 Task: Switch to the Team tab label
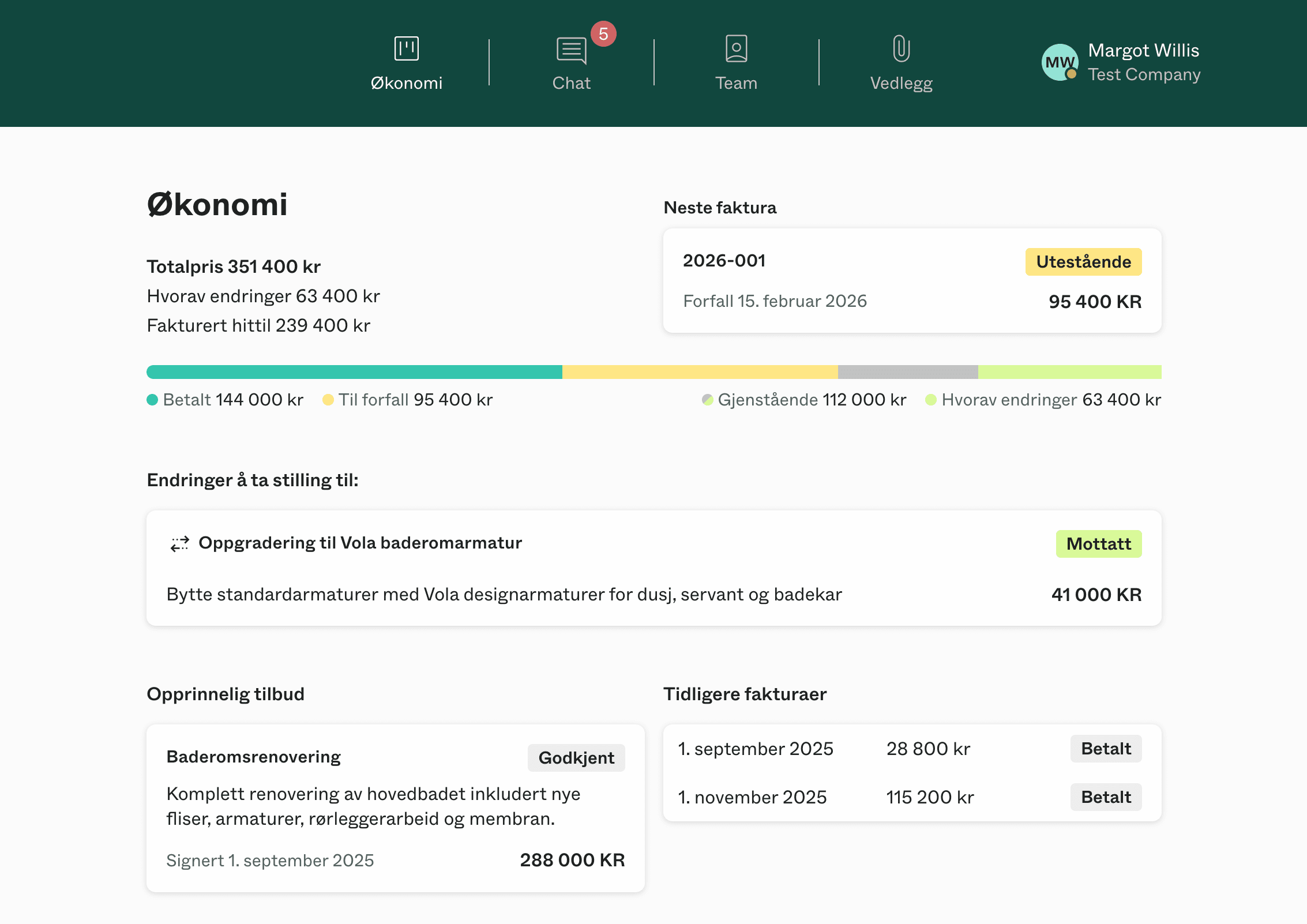(x=736, y=83)
